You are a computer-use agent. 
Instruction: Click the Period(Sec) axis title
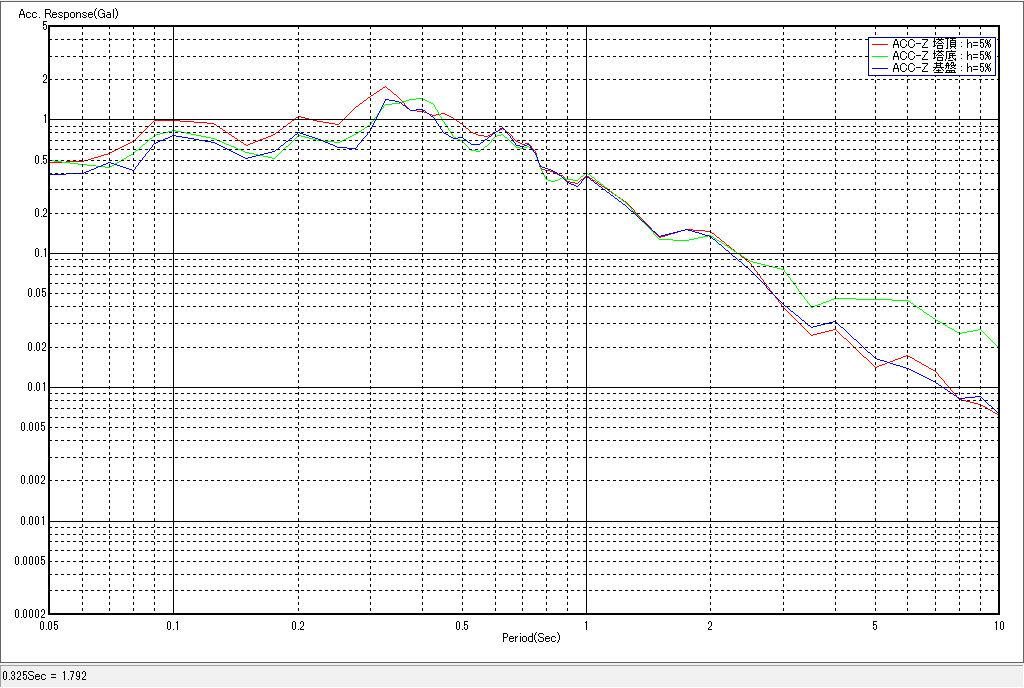pos(525,637)
